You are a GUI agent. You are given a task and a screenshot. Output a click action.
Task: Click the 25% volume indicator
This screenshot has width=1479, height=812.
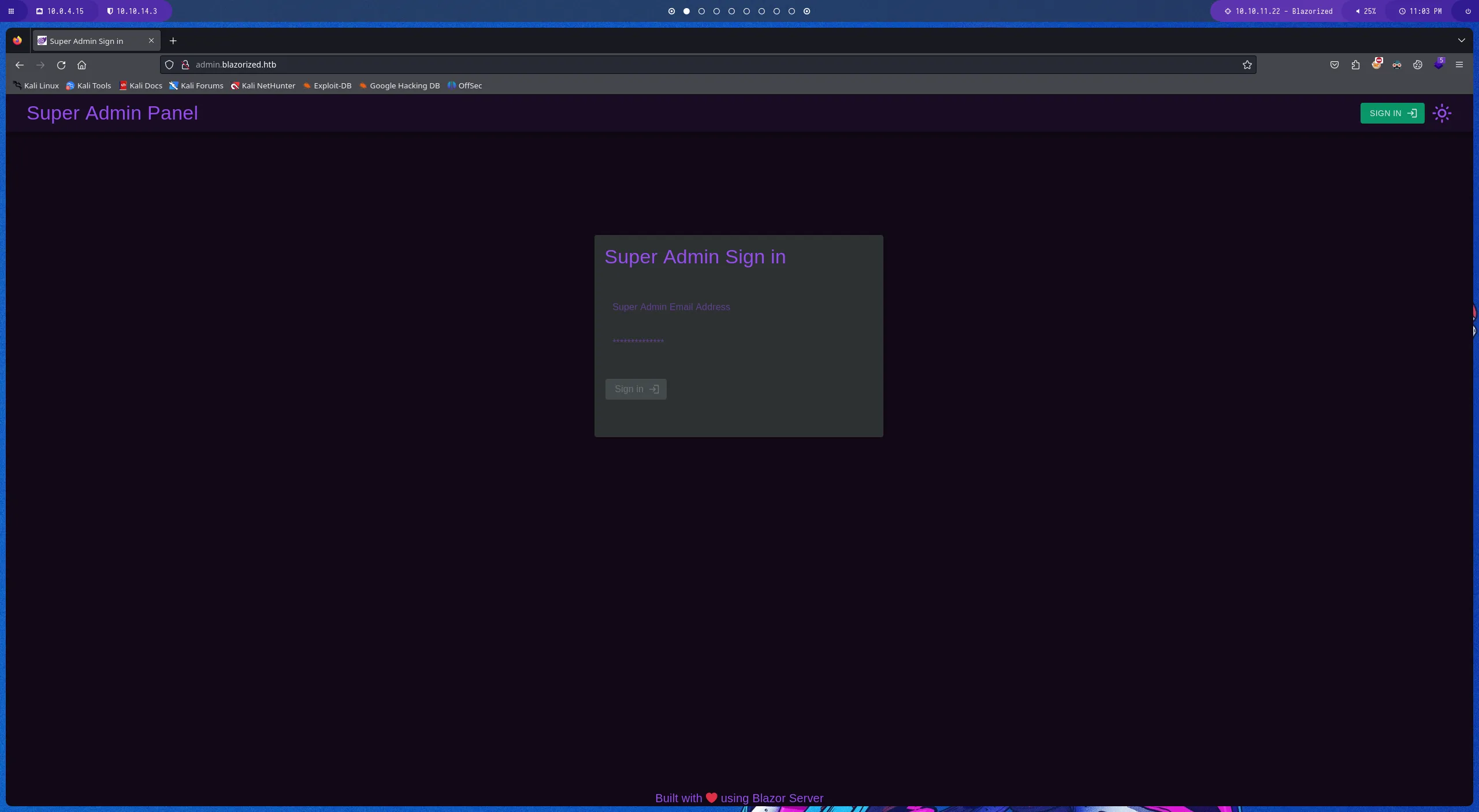(1366, 11)
